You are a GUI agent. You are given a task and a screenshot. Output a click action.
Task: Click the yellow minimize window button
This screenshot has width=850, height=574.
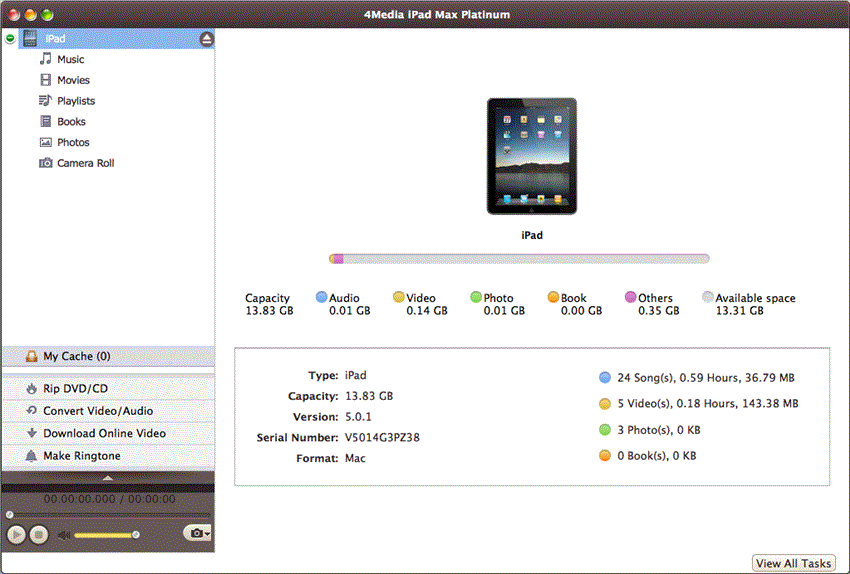point(31,15)
